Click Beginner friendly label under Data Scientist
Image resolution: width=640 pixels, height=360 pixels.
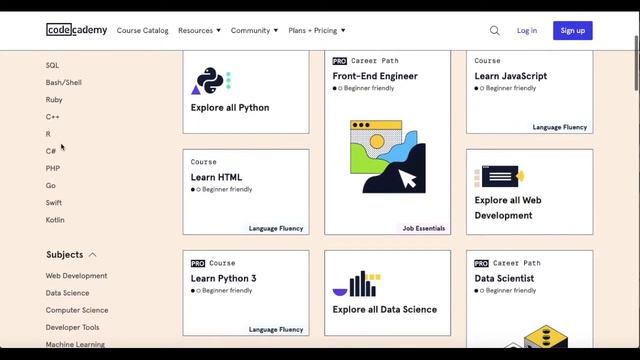click(x=511, y=291)
